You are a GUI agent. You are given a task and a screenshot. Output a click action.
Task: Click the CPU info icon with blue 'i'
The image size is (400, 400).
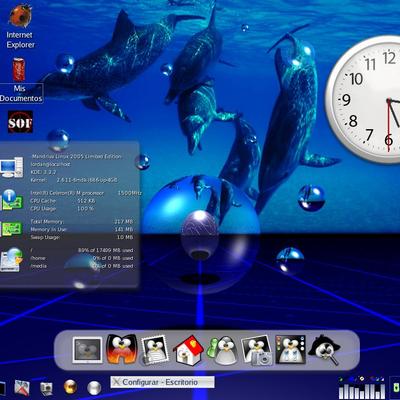tap(11, 200)
